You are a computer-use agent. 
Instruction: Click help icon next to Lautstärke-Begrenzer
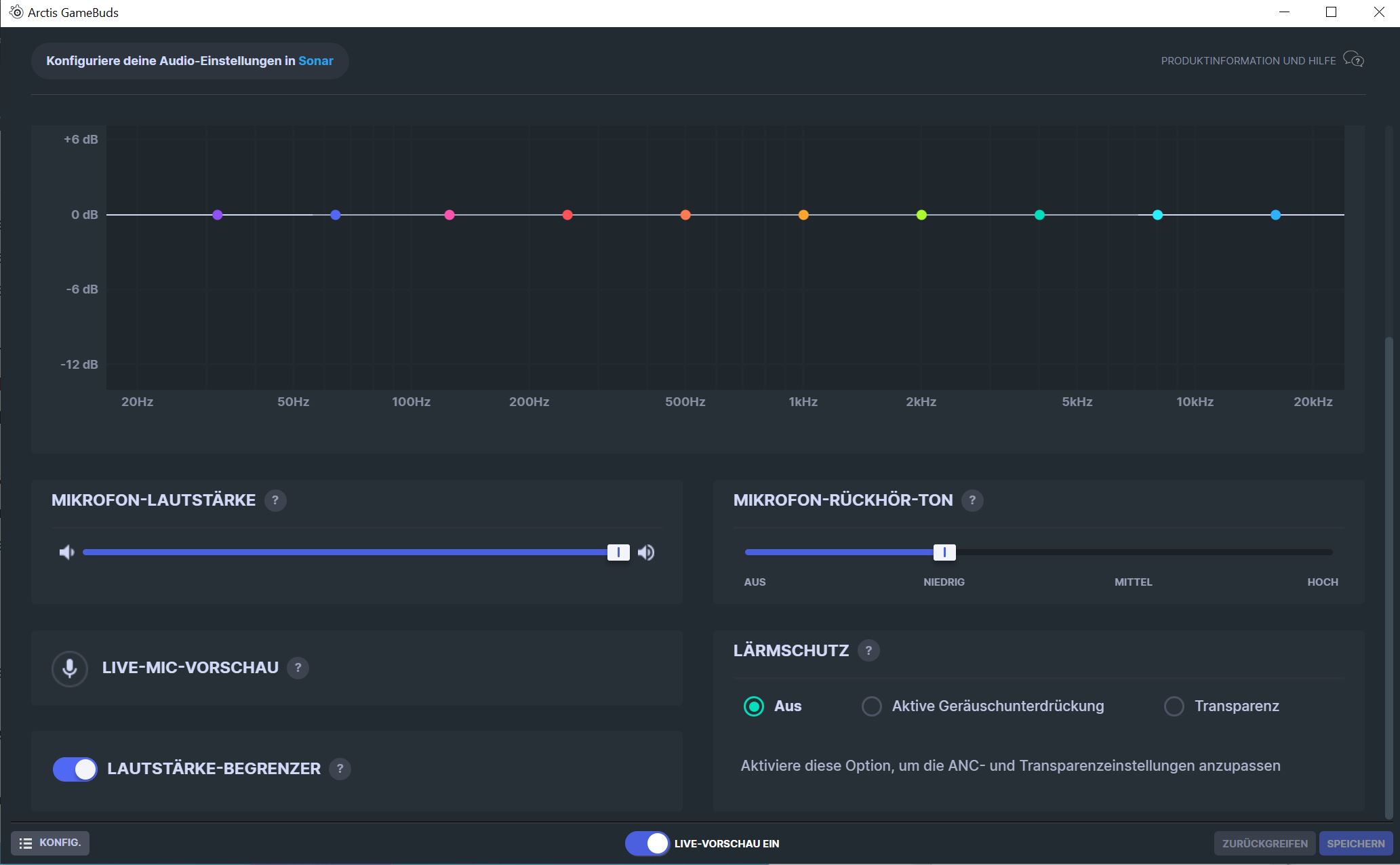pyautogui.click(x=340, y=769)
